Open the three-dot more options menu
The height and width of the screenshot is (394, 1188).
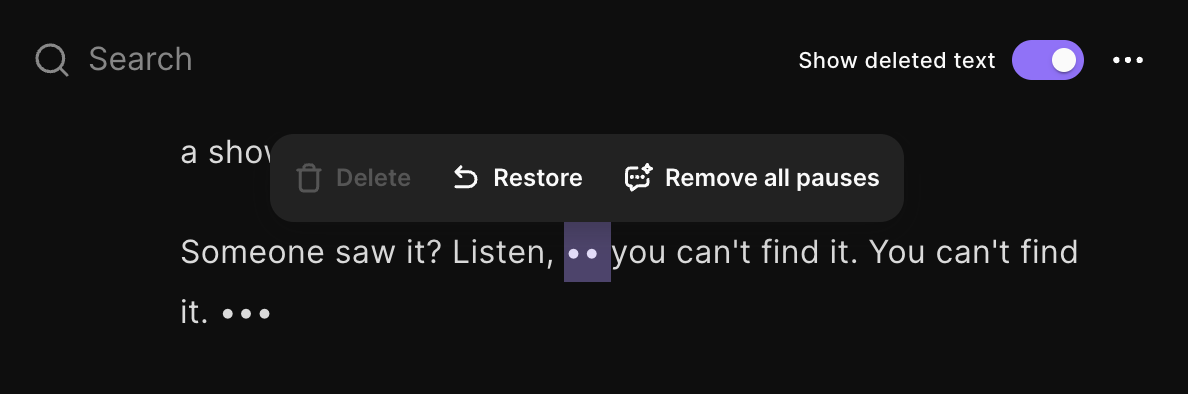1128,60
